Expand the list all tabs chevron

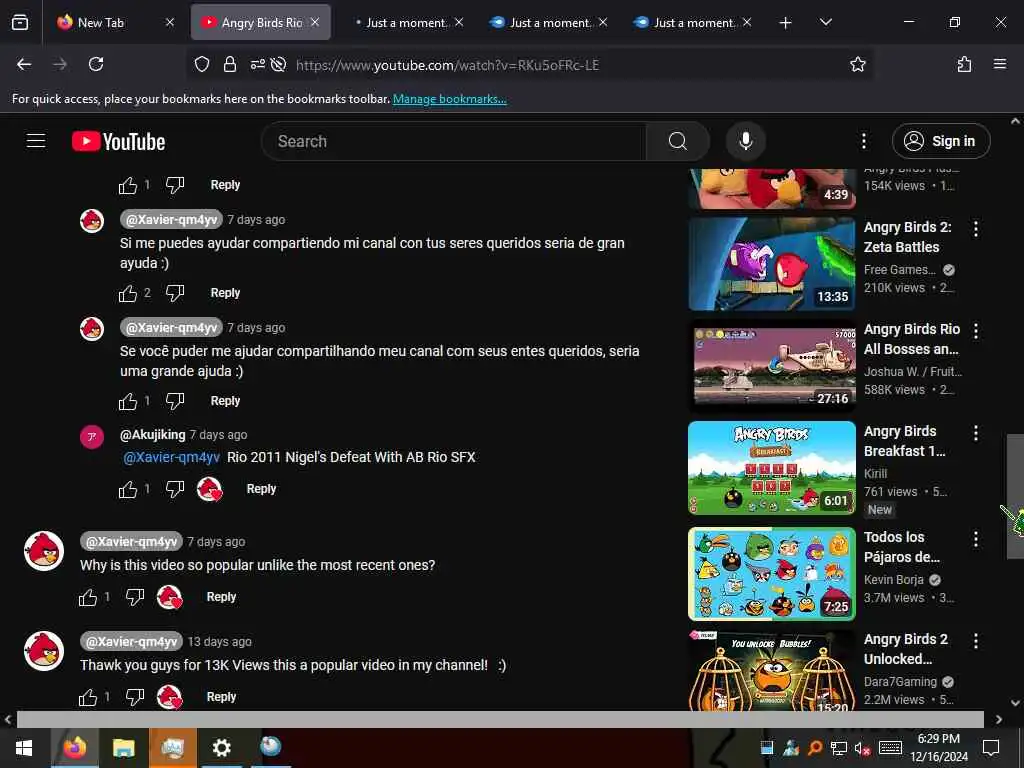click(x=825, y=22)
